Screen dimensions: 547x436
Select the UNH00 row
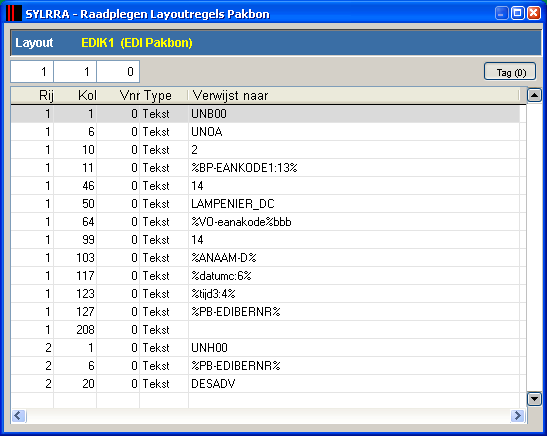point(265,348)
